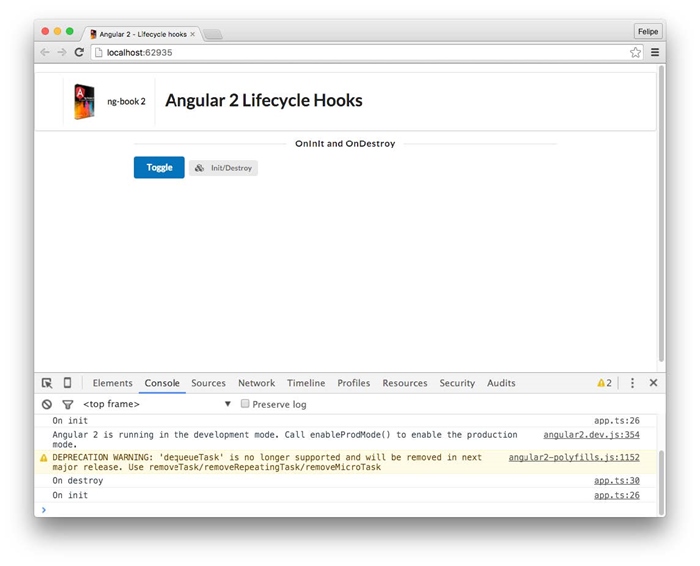Reload the localhost page
Image resolution: width=700 pixels, height=566 pixels.
[x=79, y=52]
